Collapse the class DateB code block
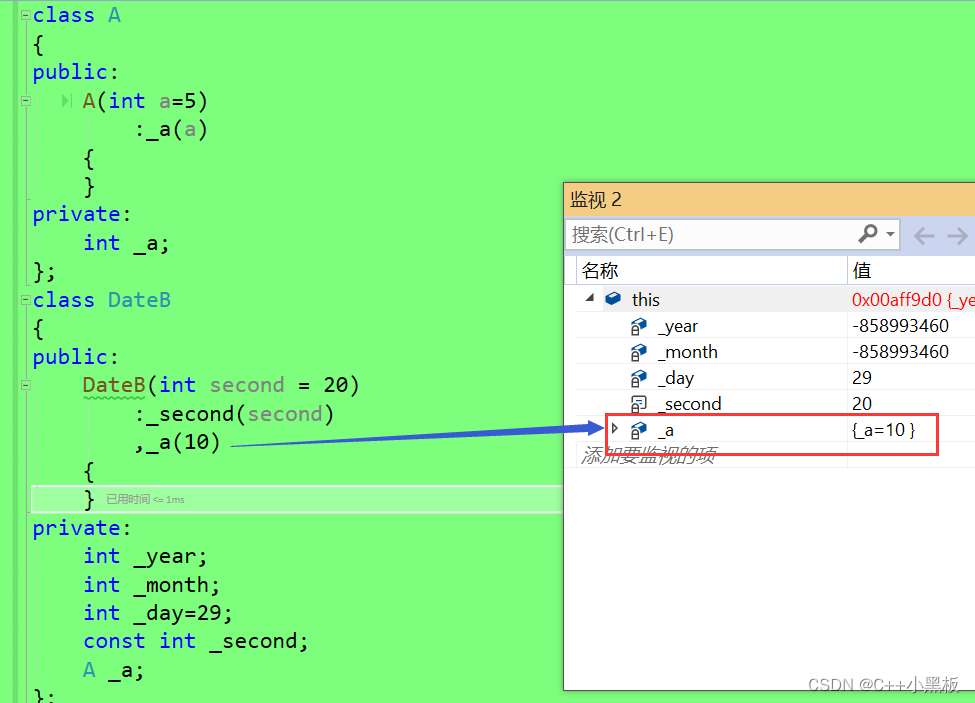 pyautogui.click(x=25, y=300)
